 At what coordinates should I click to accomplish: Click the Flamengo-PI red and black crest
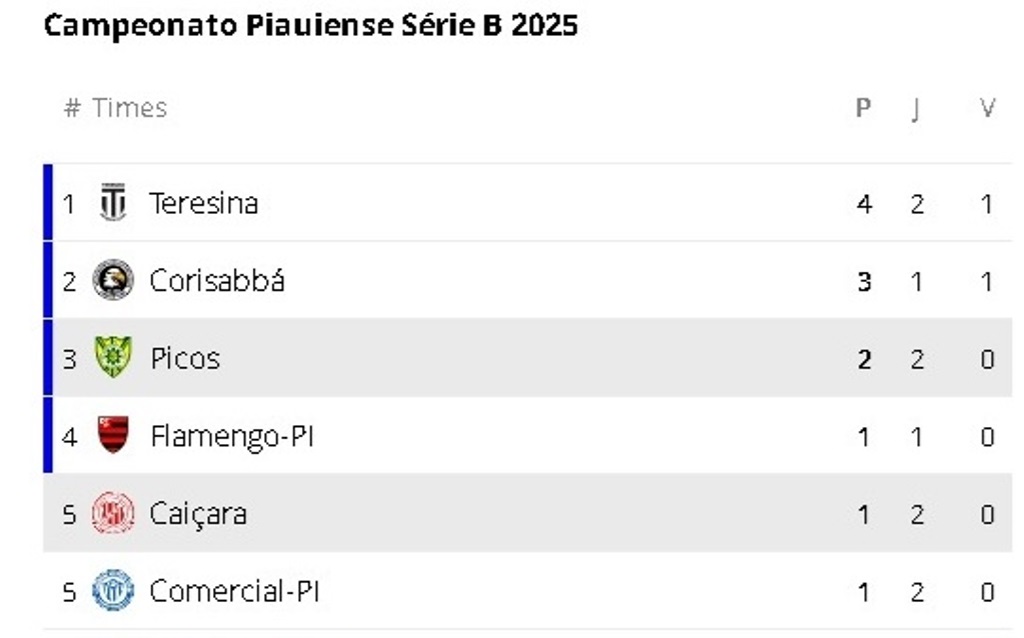coord(113,435)
